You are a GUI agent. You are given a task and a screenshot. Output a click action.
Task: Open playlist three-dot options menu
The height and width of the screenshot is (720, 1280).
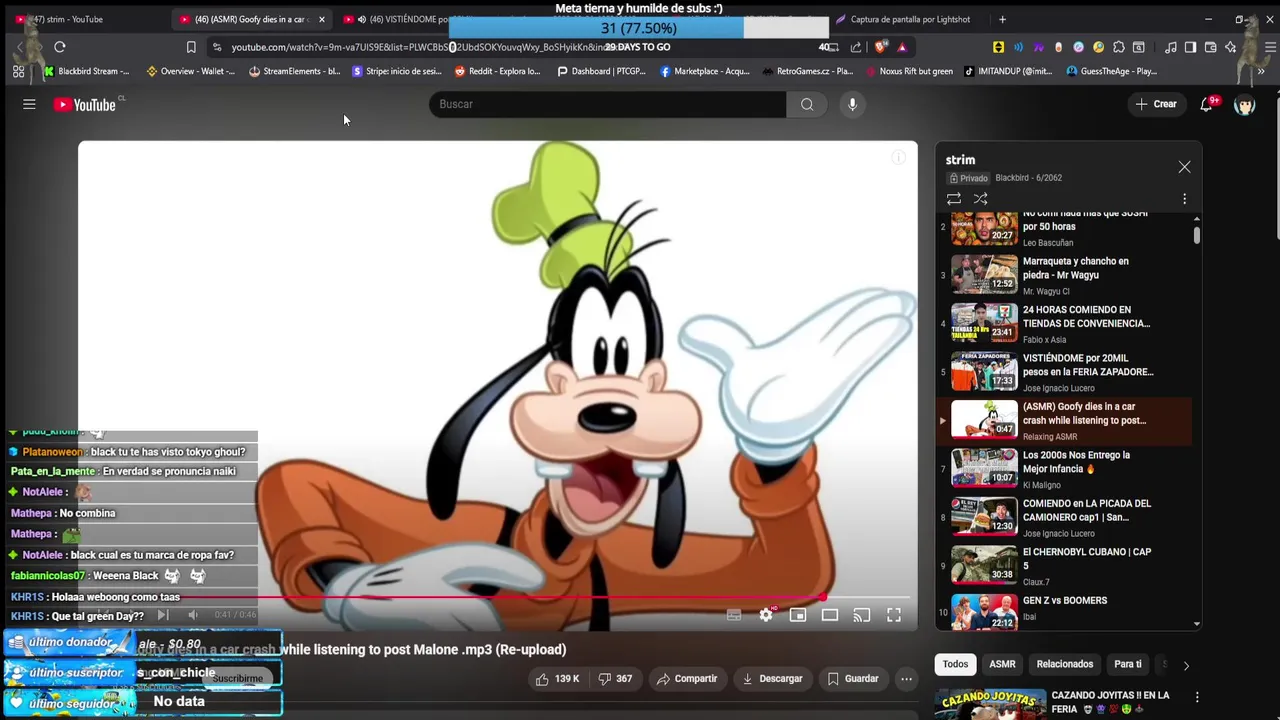pos(1184,199)
